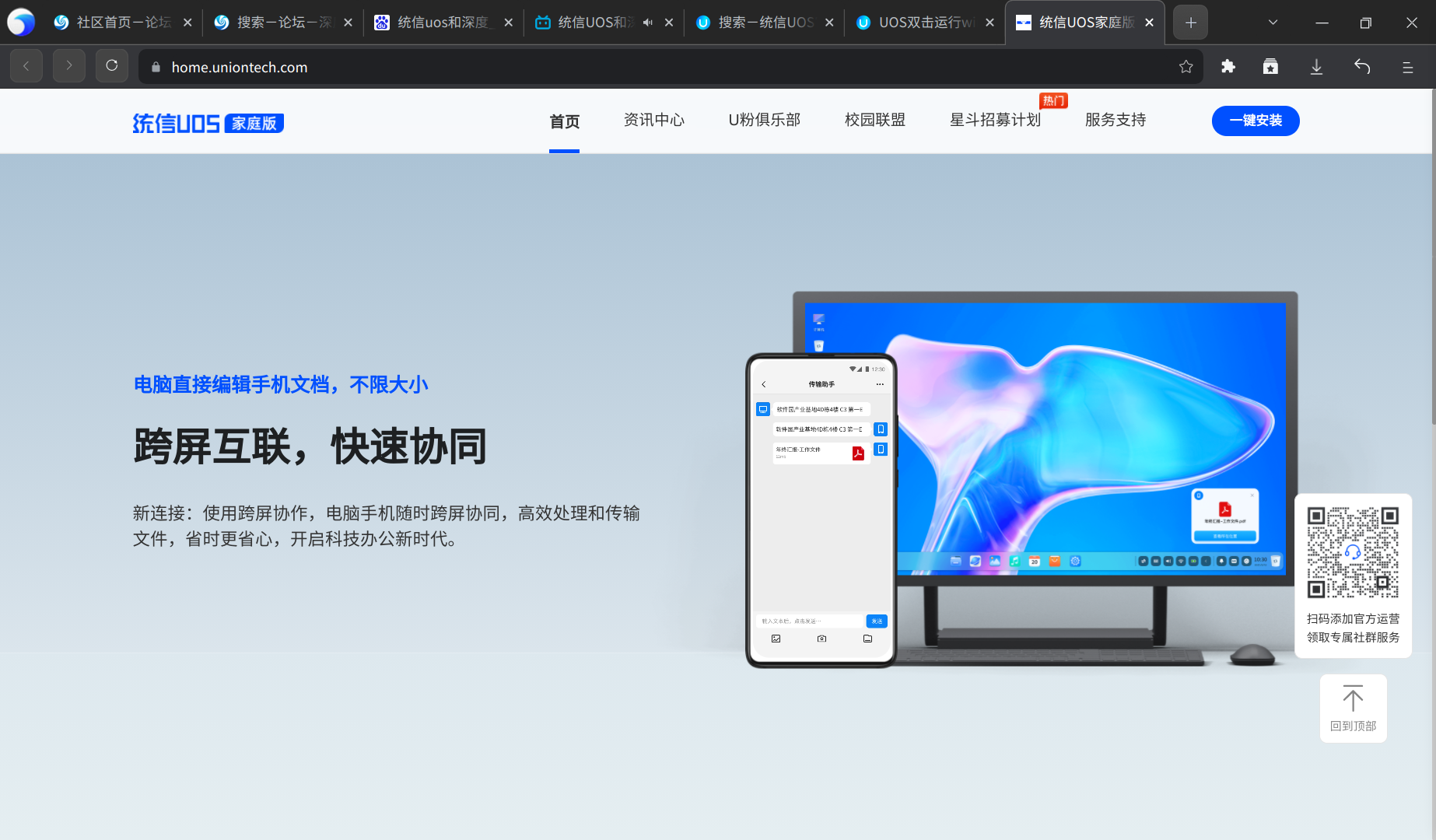The height and width of the screenshot is (840, 1436).
Task: Open the downloads arrow icon
Action: 1316,67
